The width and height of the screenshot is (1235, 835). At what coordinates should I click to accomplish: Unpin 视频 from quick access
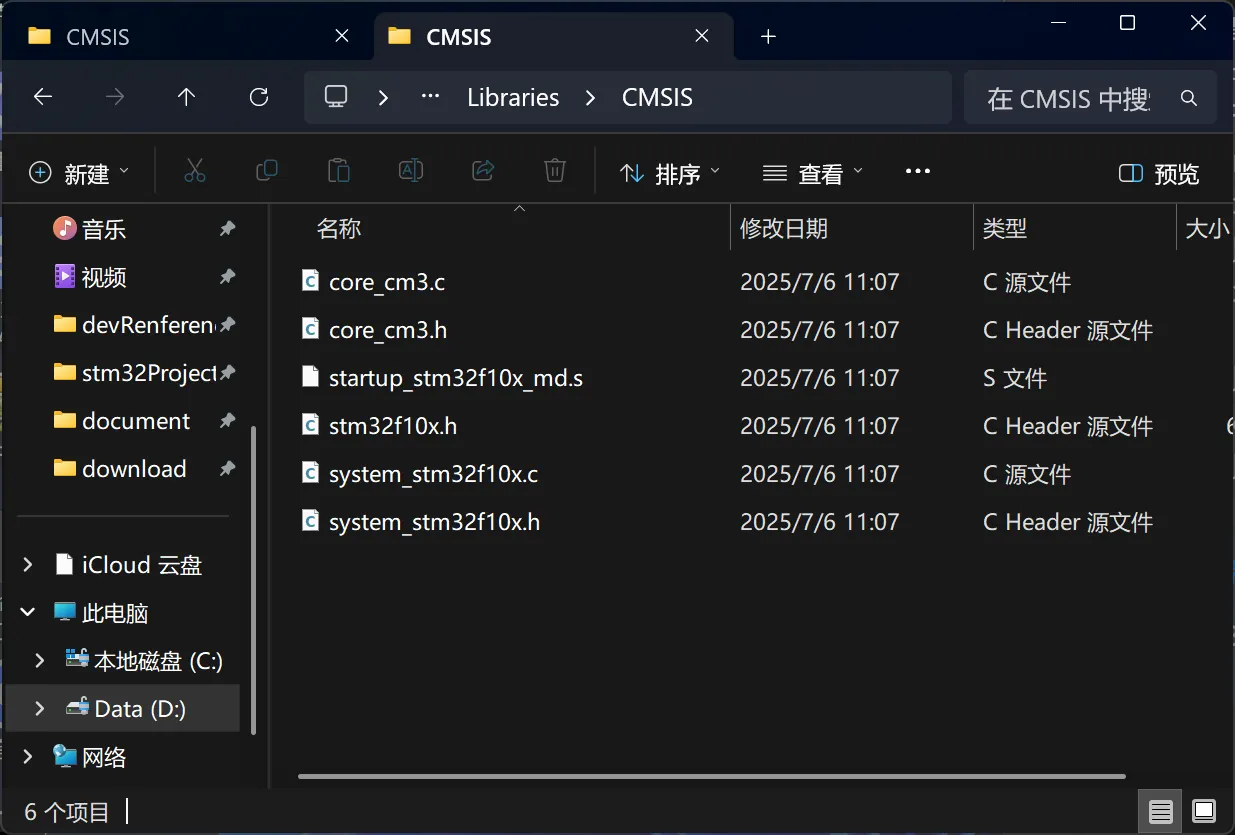228,277
